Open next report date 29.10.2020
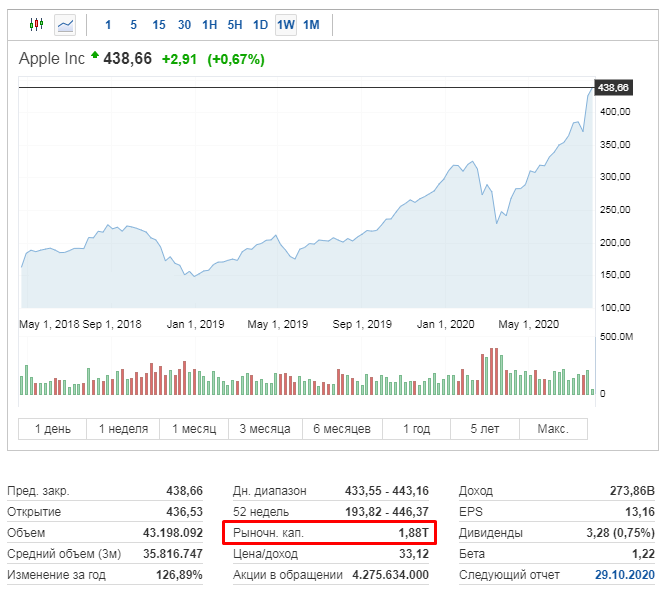The height and width of the screenshot is (590, 666). pyautogui.click(x=625, y=575)
